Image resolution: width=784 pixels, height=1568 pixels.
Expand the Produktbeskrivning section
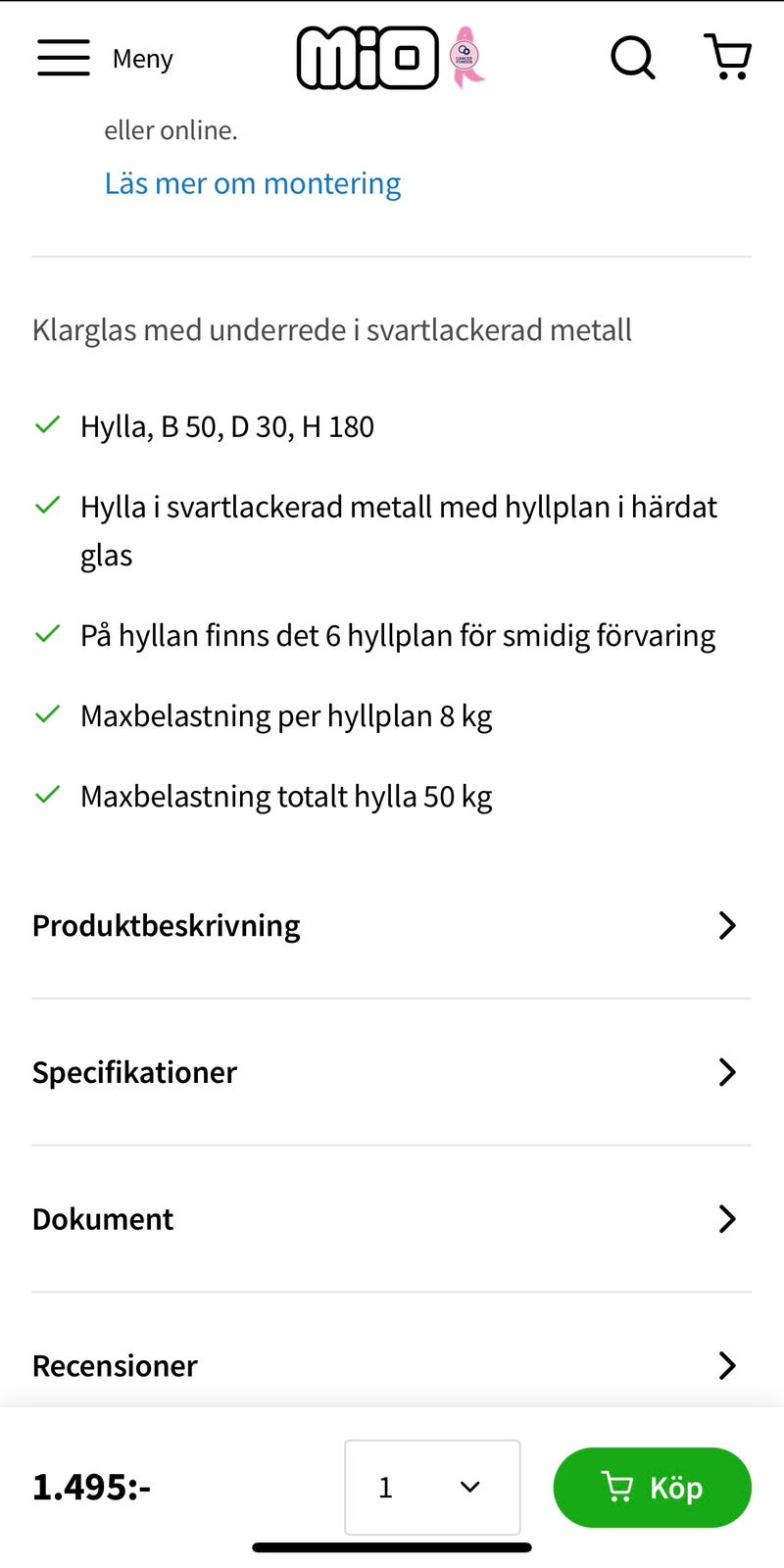(167, 925)
